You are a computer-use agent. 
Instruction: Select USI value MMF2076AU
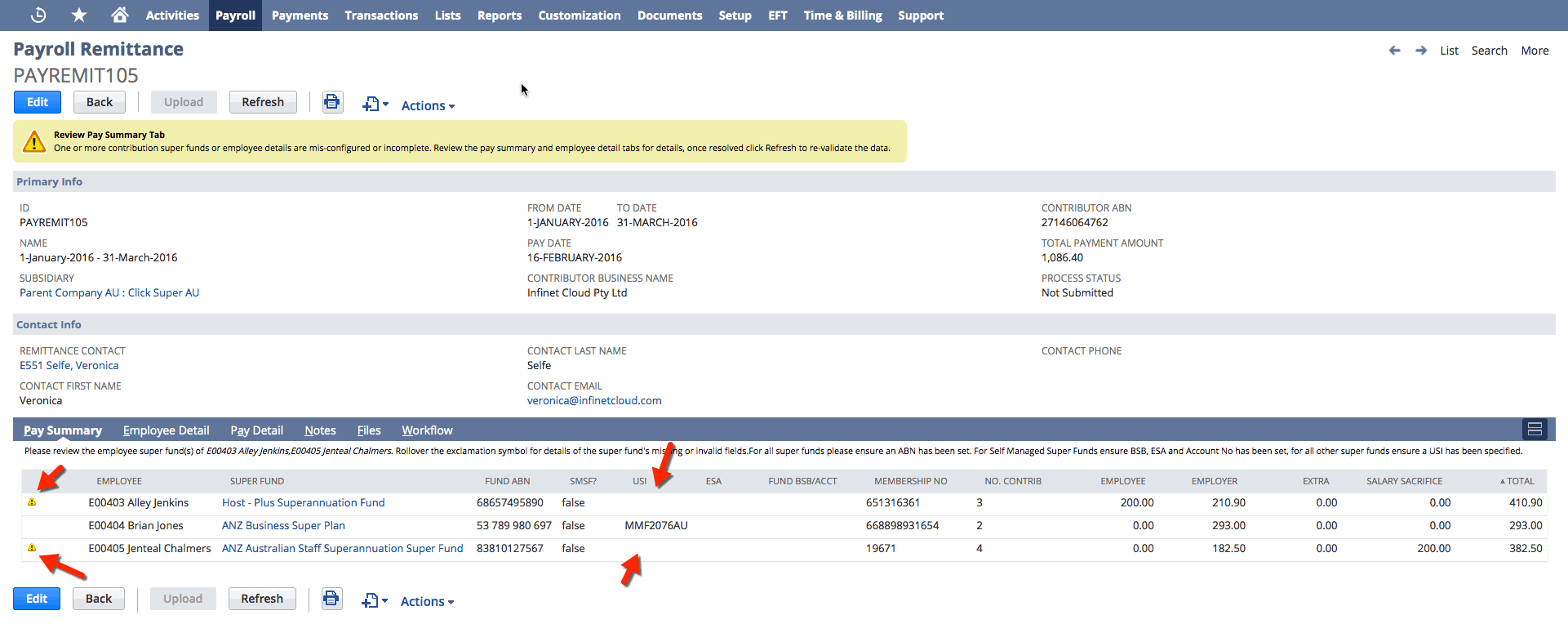pos(656,525)
